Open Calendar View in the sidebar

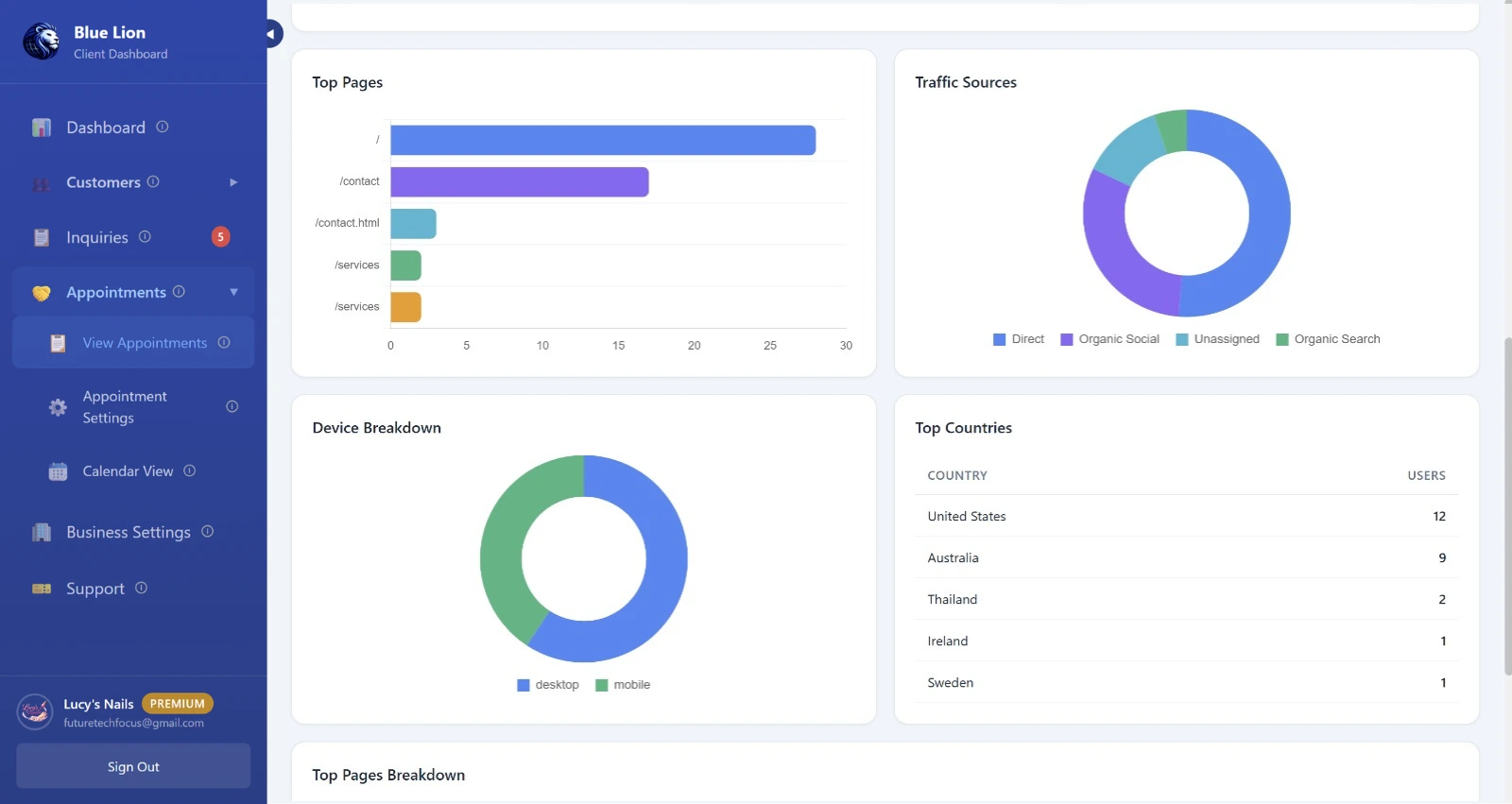coord(133,471)
